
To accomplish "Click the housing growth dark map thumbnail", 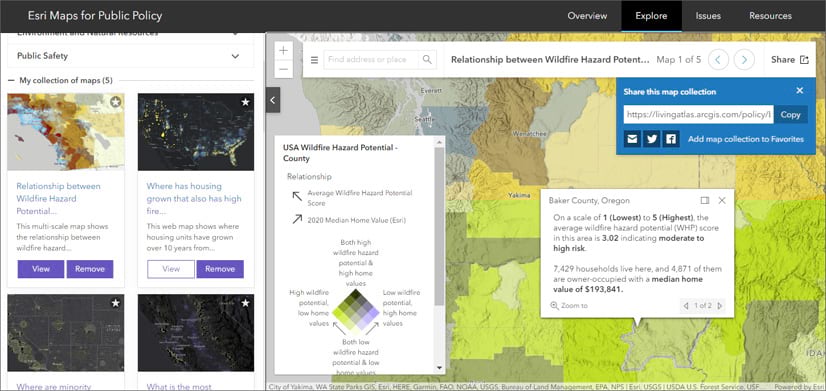I will 195,132.
